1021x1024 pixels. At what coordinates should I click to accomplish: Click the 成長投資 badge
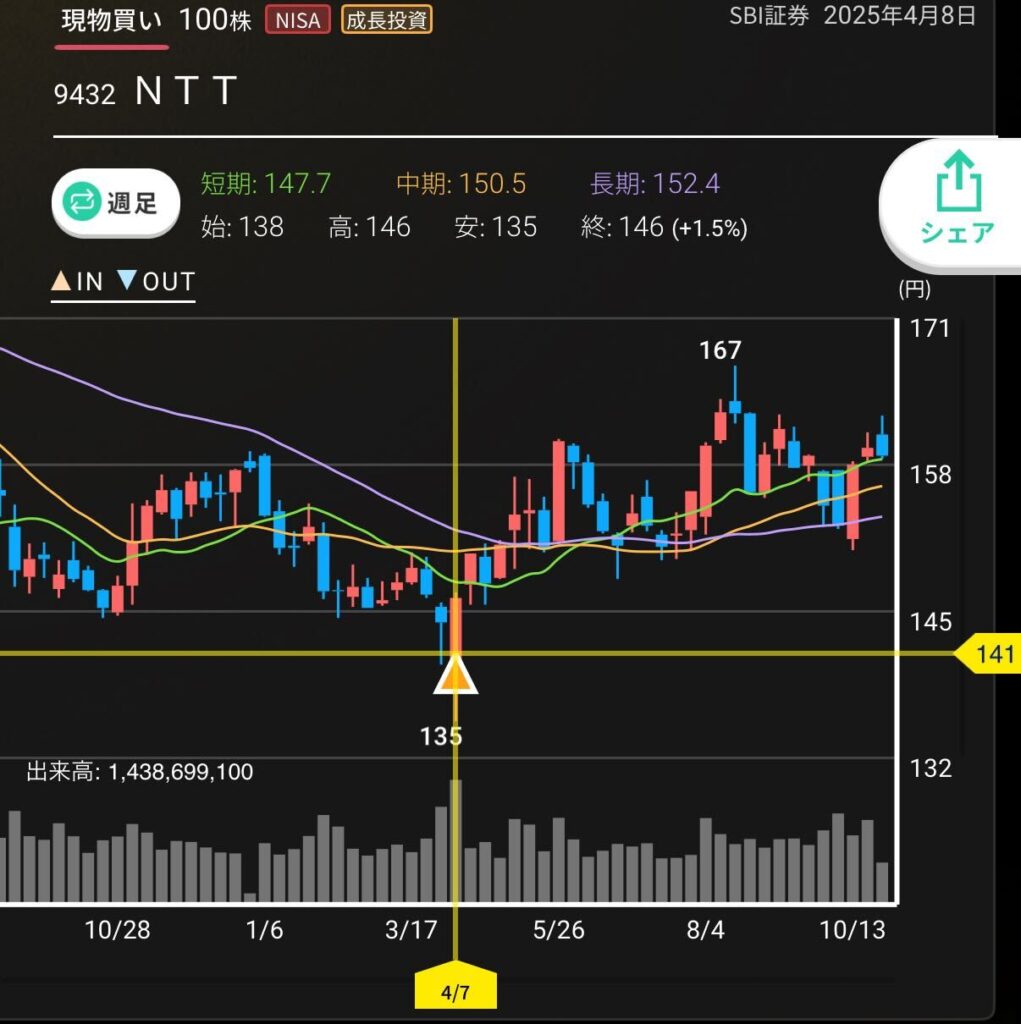point(386,20)
